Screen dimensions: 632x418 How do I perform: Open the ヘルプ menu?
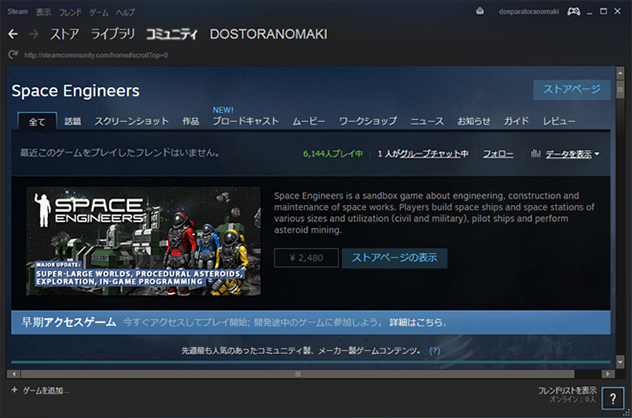point(125,12)
